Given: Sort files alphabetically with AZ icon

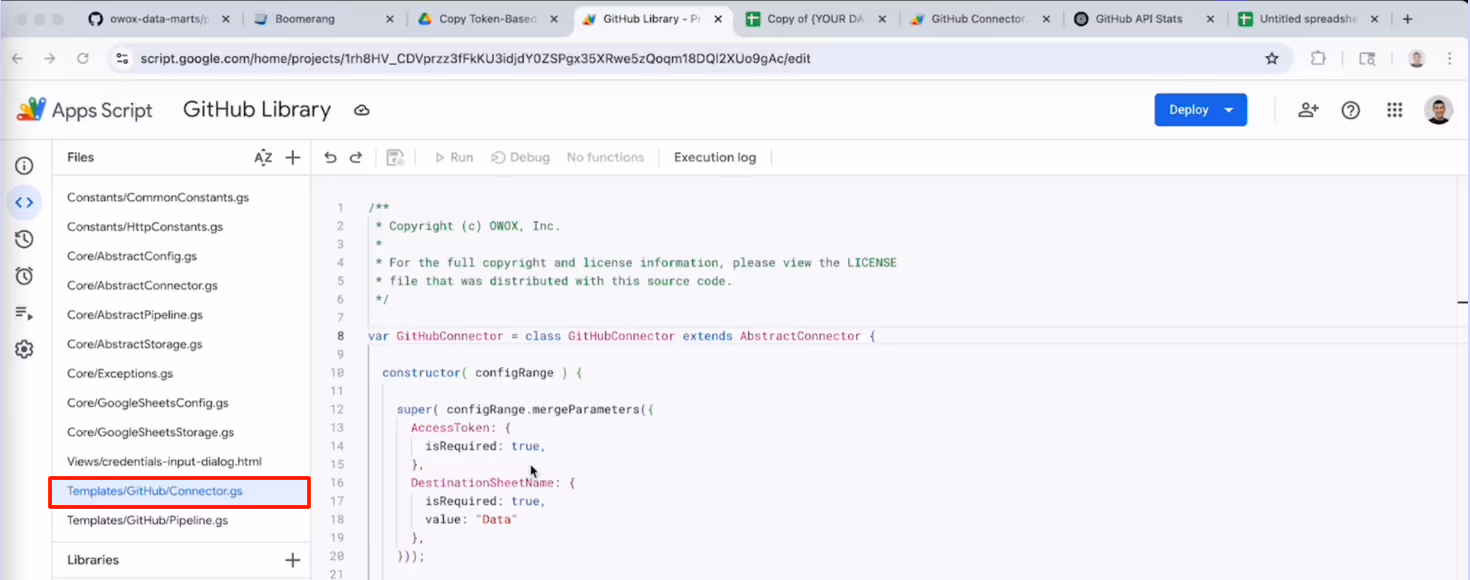Looking at the screenshot, I should [x=263, y=157].
